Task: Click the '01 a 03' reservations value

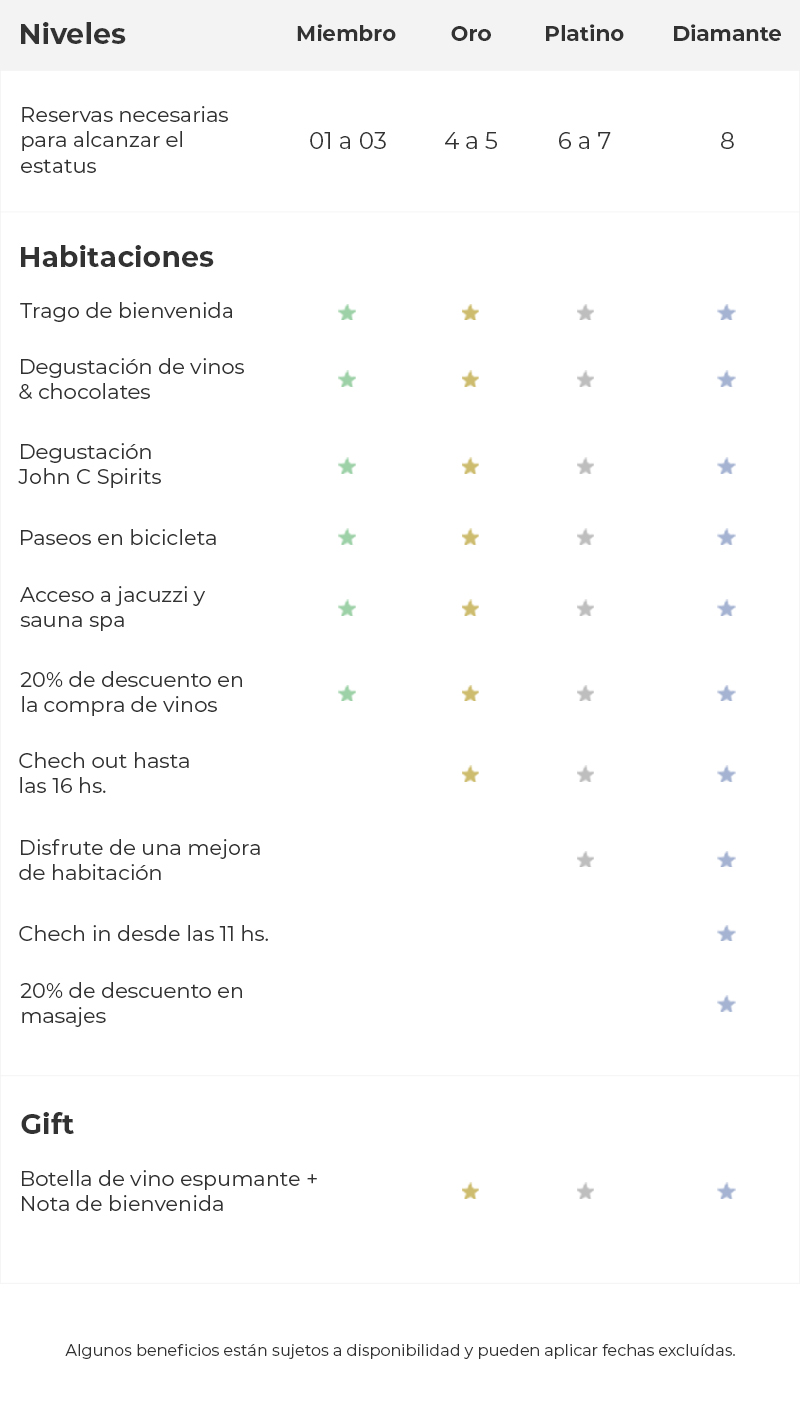Action: click(x=348, y=141)
